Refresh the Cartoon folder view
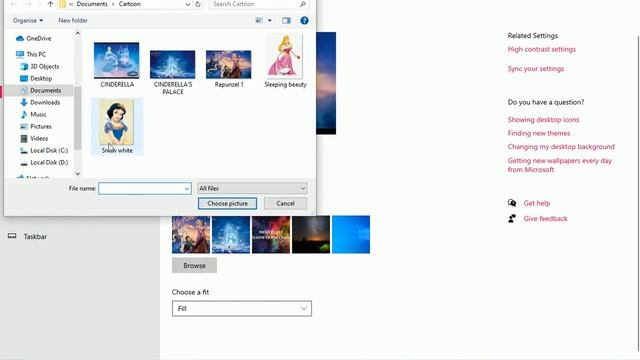 [x=198, y=4]
